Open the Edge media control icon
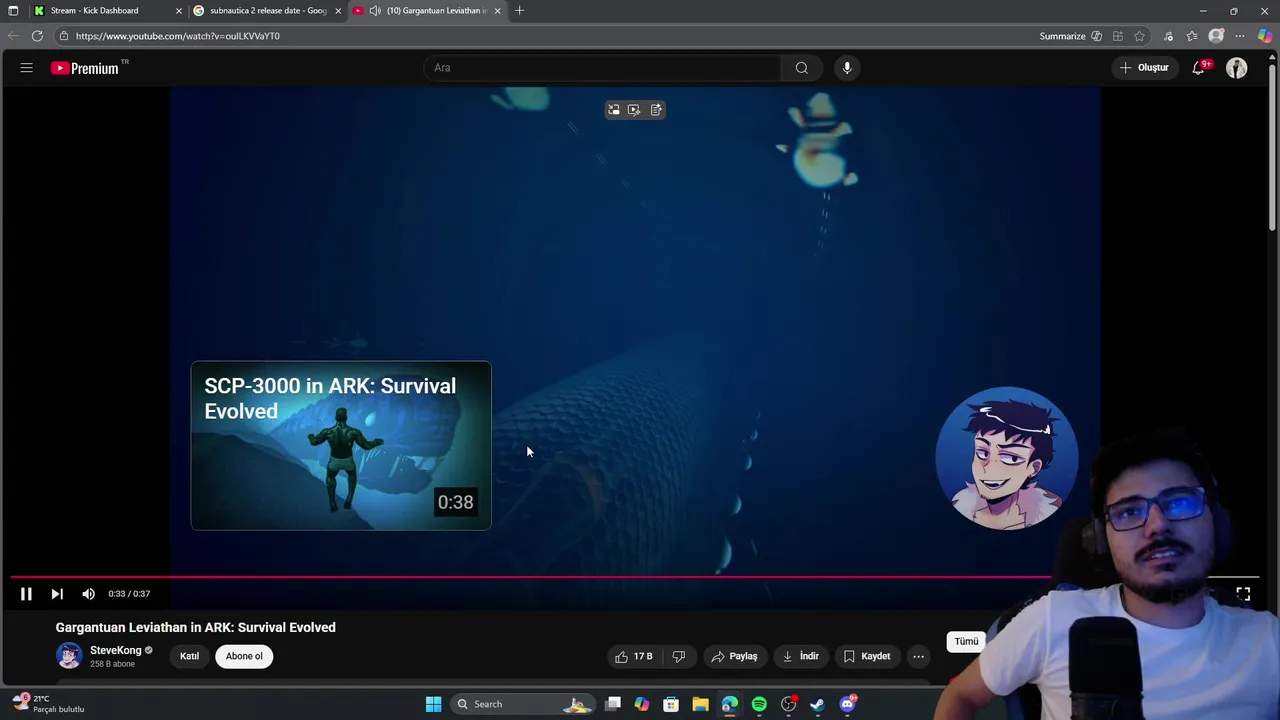1280x720 pixels. point(1168,36)
